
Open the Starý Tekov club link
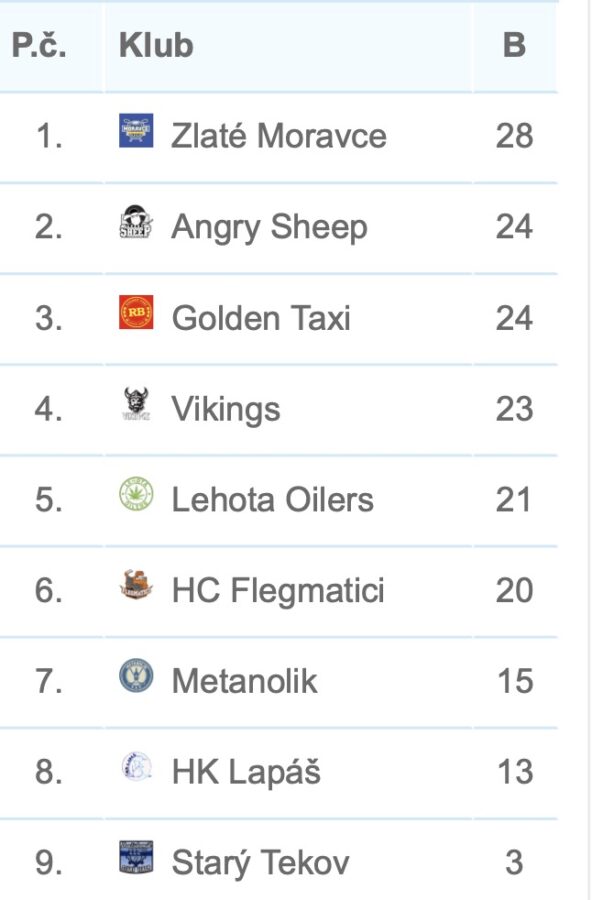click(260, 863)
